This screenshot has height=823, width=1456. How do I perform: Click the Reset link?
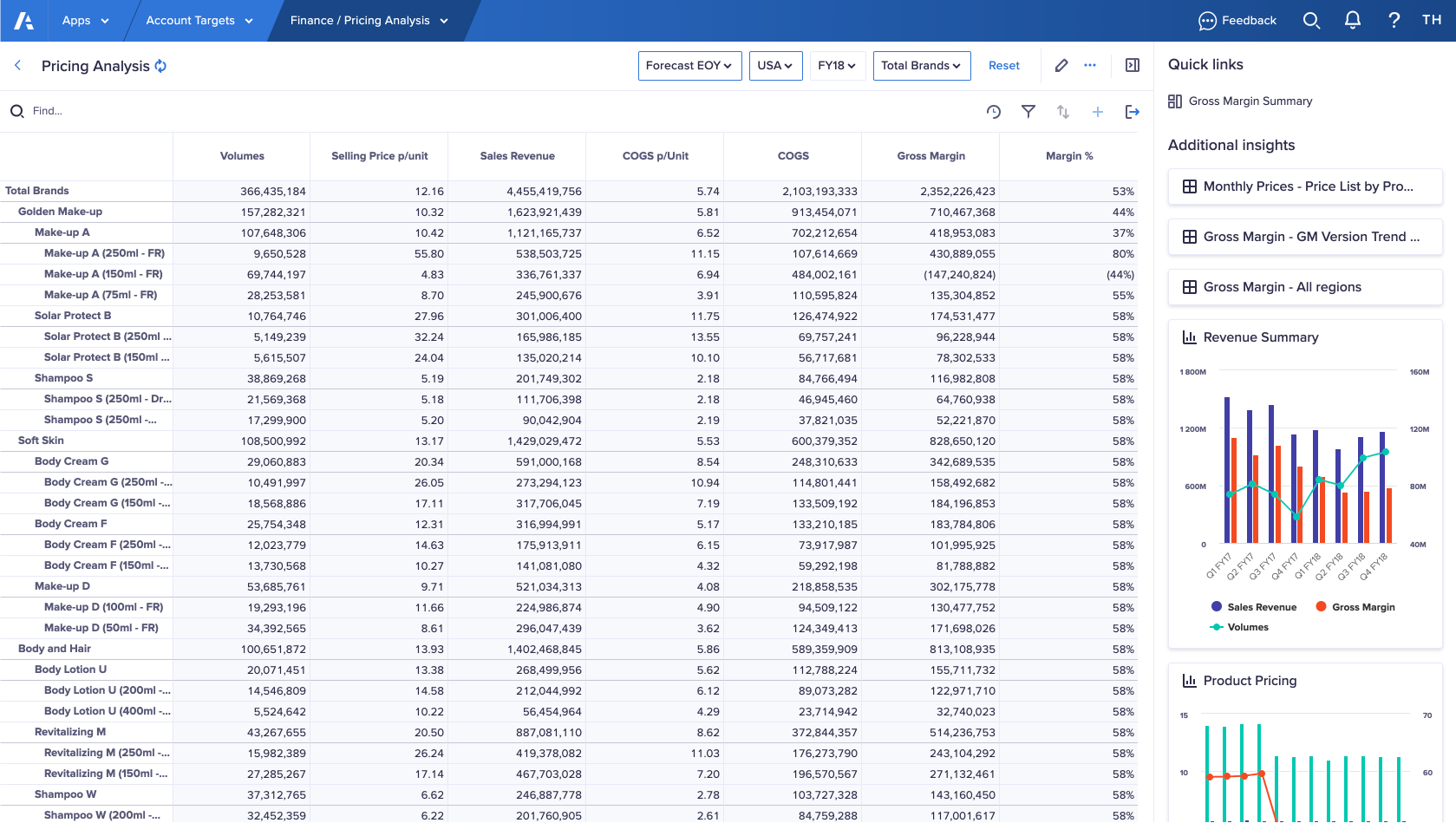pyautogui.click(x=1003, y=66)
